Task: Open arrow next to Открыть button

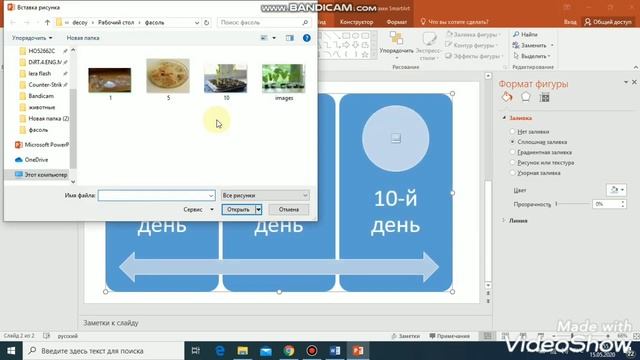Action: [x=258, y=209]
